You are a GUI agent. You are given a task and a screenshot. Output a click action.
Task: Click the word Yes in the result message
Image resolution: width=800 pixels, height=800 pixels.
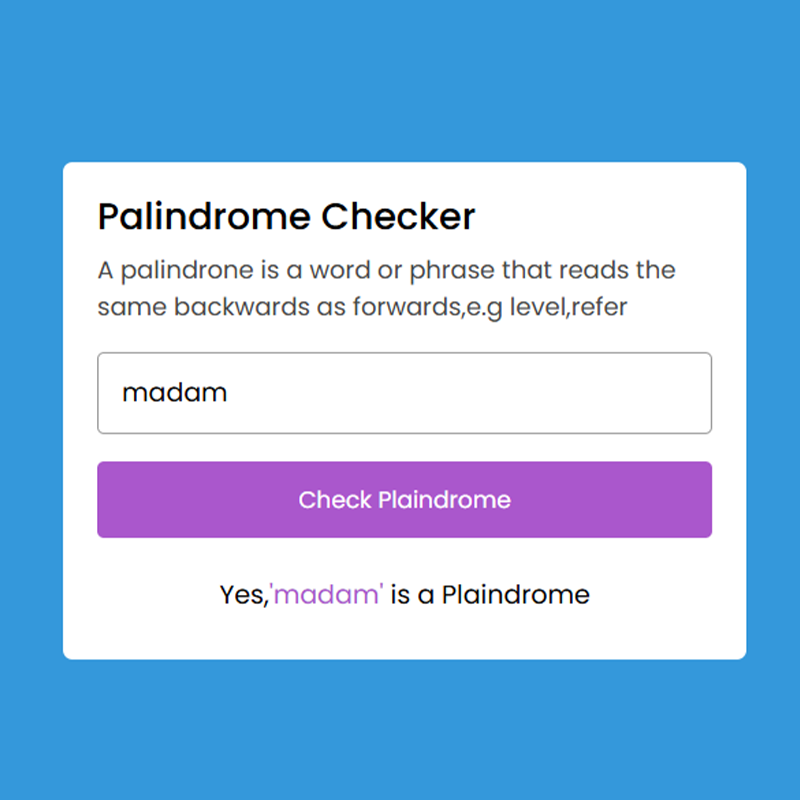pyautogui.click(x=242, y=595)
